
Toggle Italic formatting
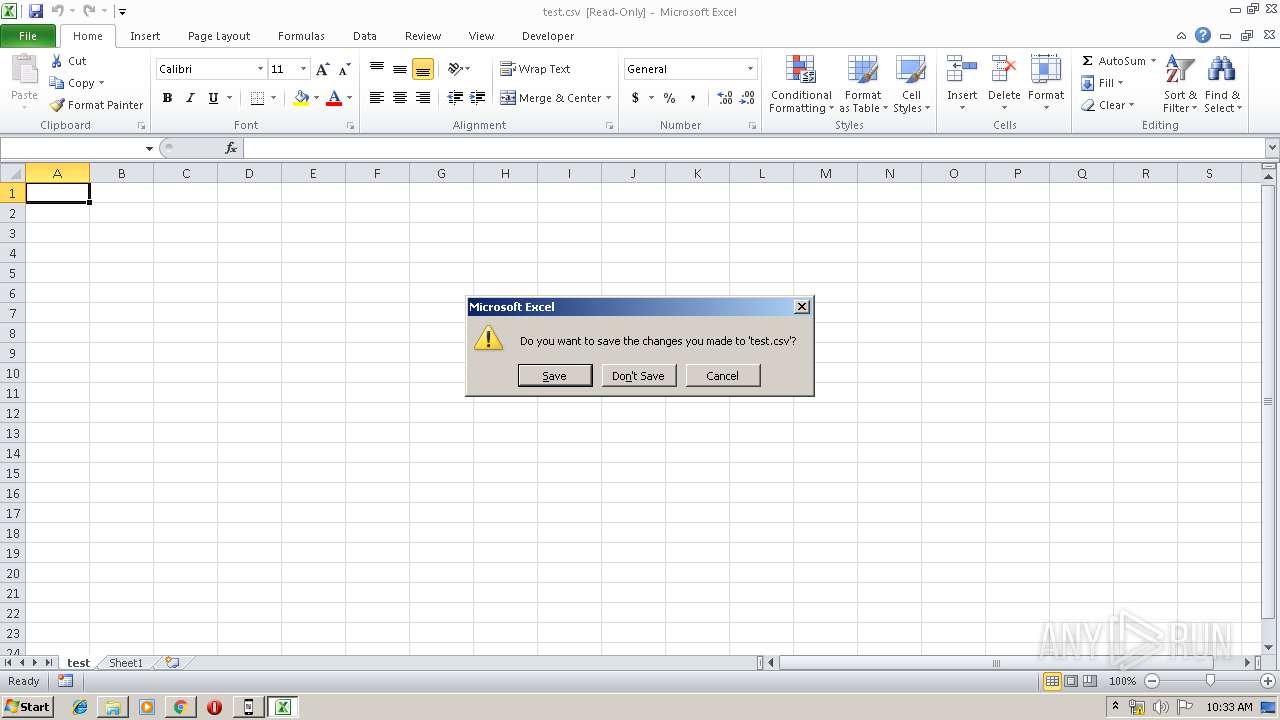point(190,98)
